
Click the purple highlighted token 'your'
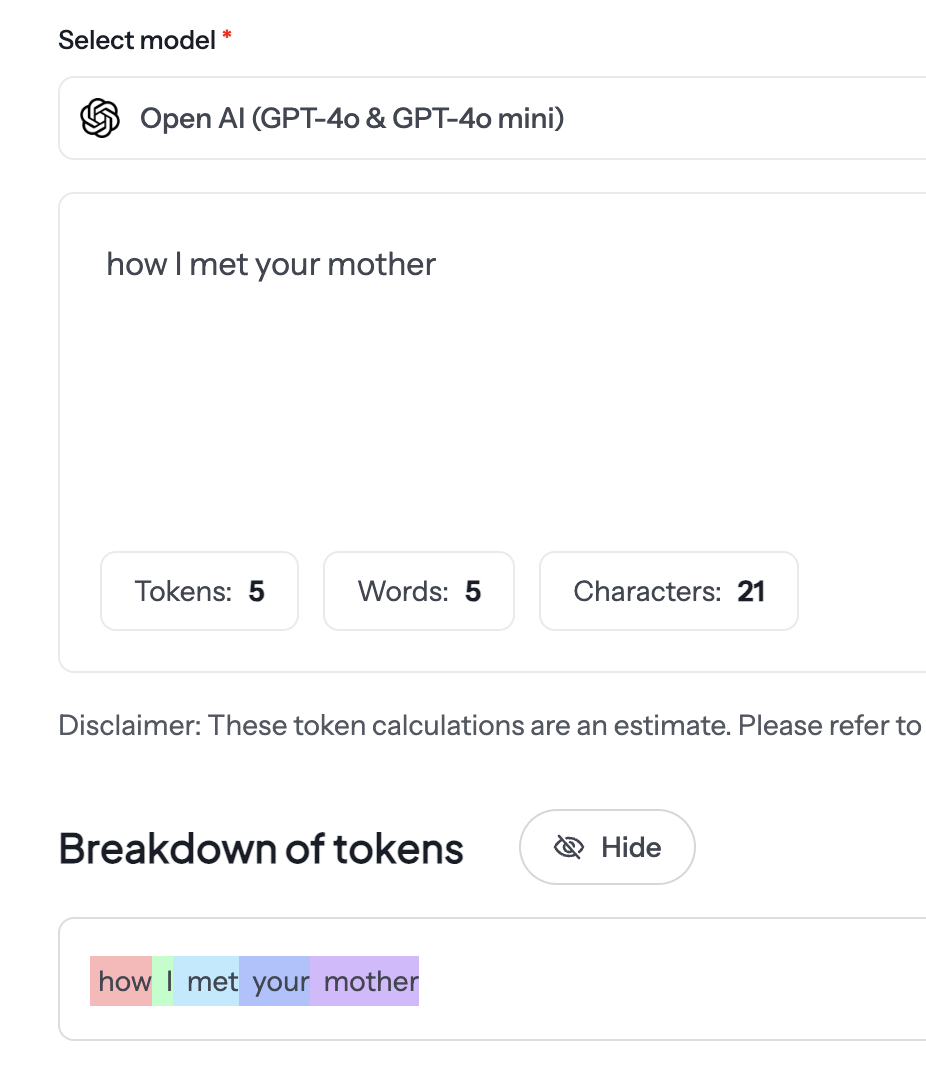(x=277, y=981)
